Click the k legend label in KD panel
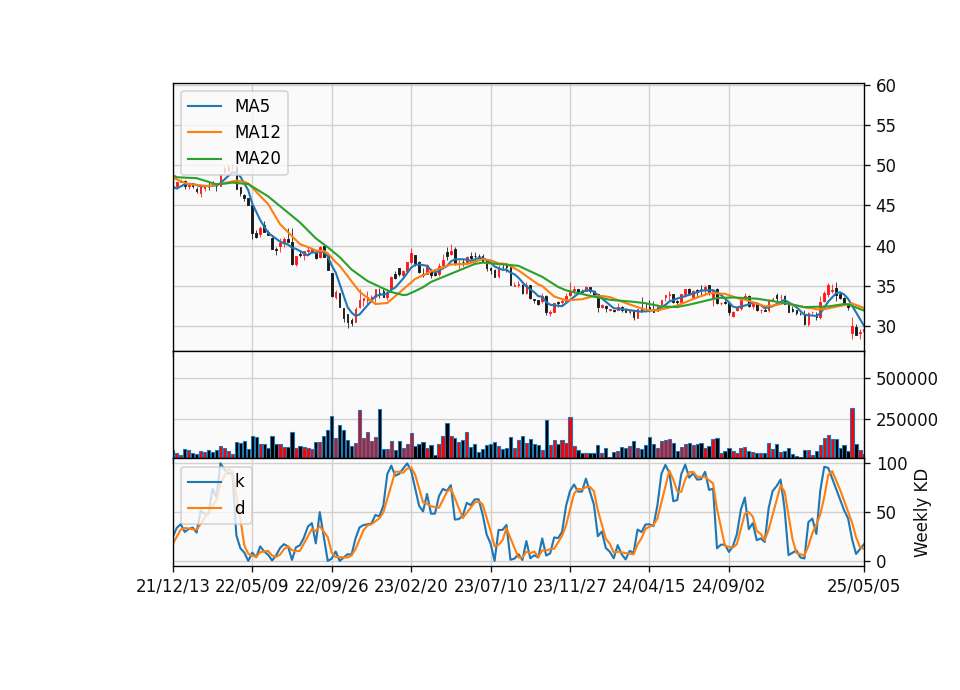This screenshot has width=960, height=690. [239, 482]
